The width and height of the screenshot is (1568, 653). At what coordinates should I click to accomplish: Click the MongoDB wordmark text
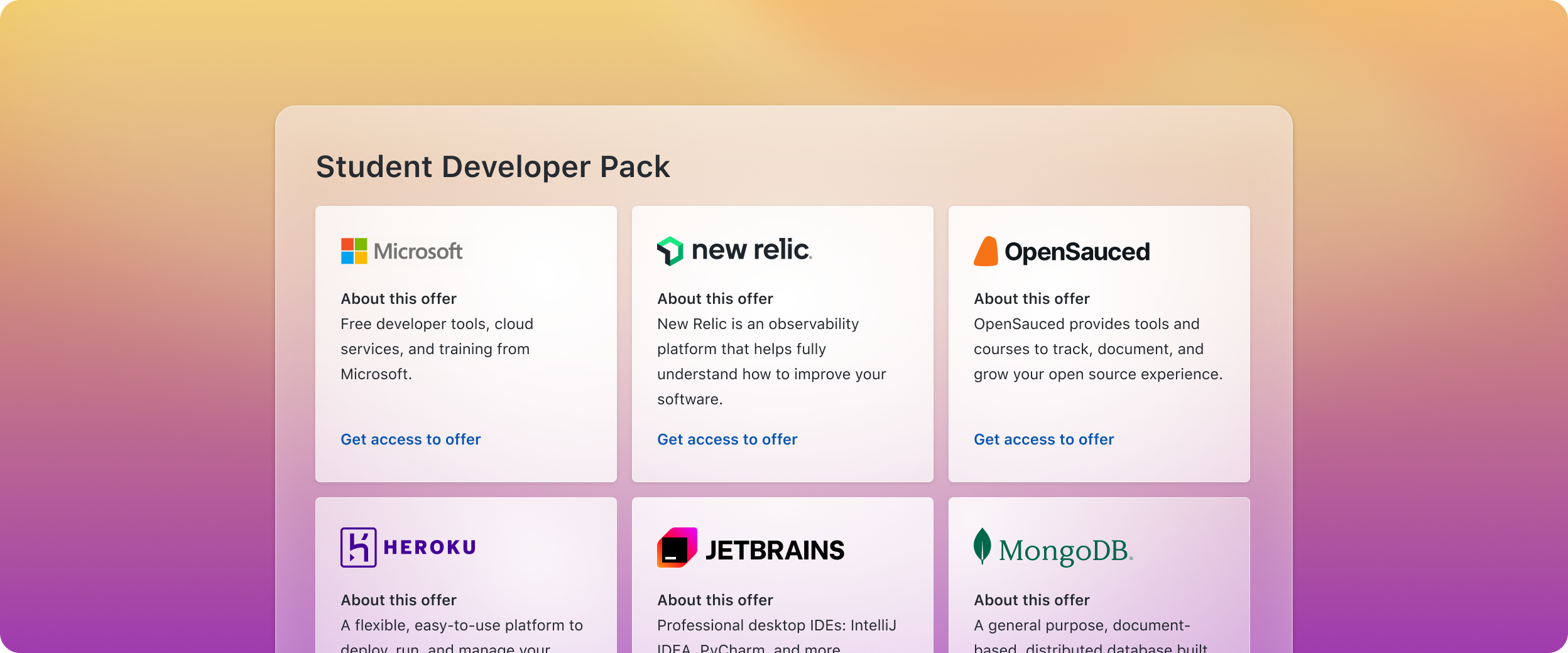(1066, 551)
